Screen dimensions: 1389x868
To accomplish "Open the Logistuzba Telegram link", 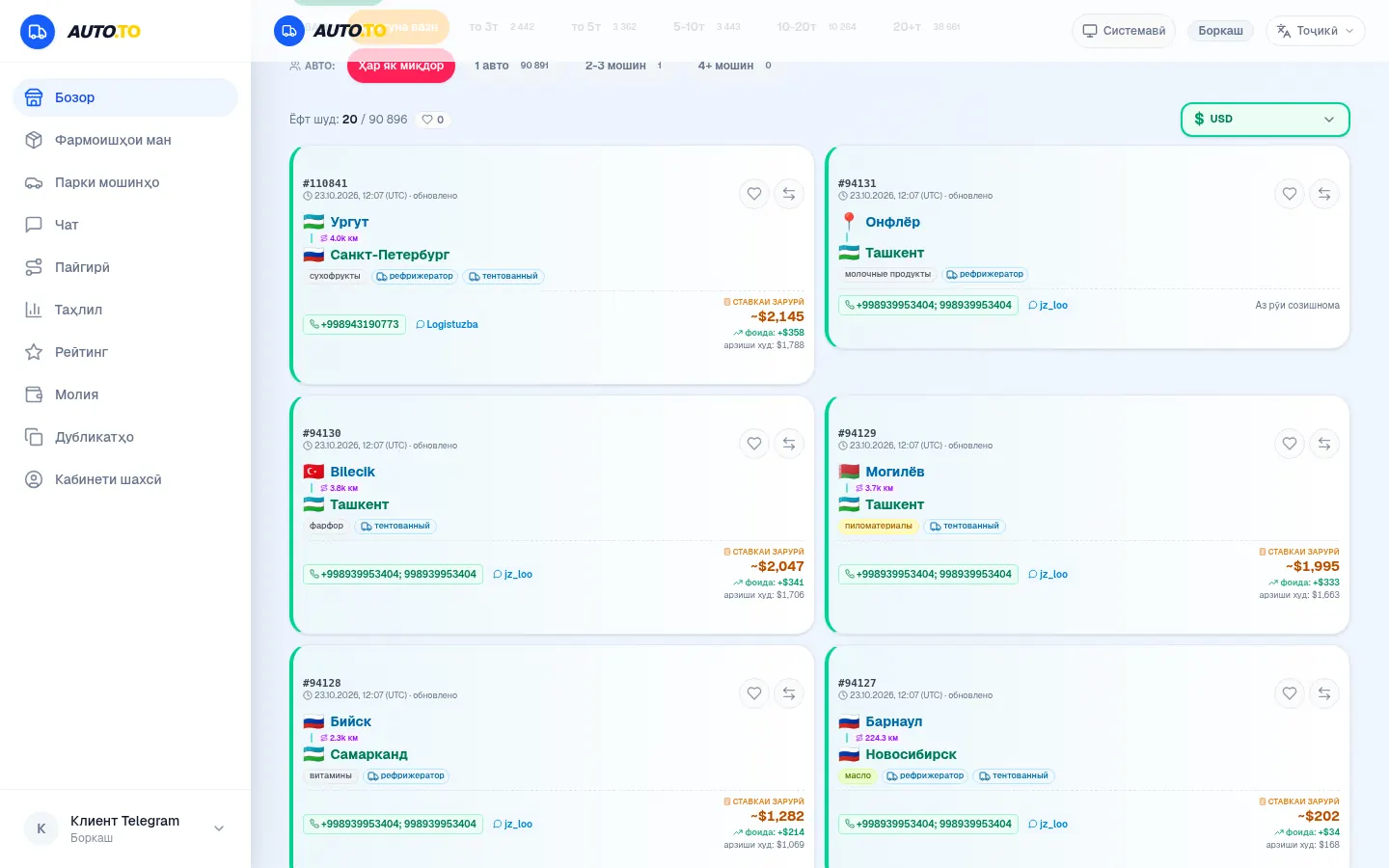I will (x=447, y=324).
